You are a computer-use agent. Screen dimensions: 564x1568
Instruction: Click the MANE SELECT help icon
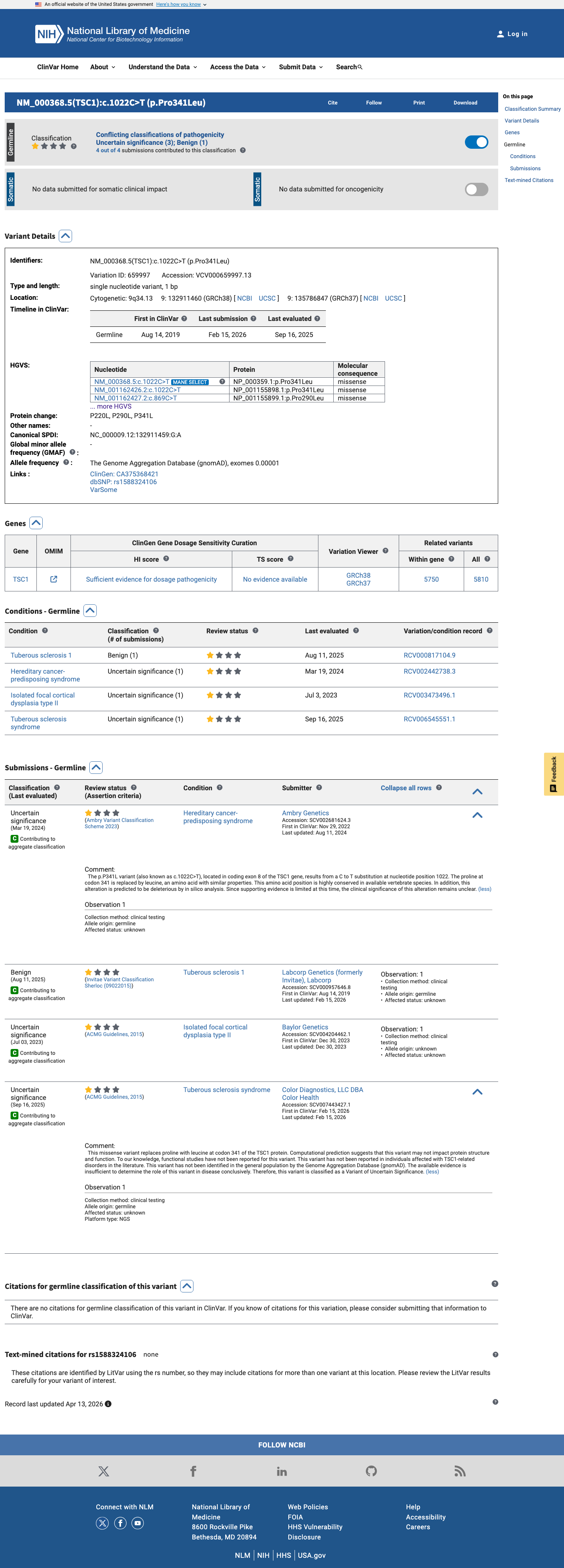pyautogui.click(x=222, y=382)
